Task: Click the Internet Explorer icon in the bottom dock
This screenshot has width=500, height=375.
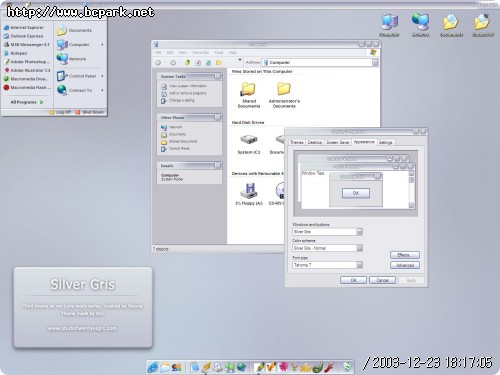Action: (x=153, y=367)
